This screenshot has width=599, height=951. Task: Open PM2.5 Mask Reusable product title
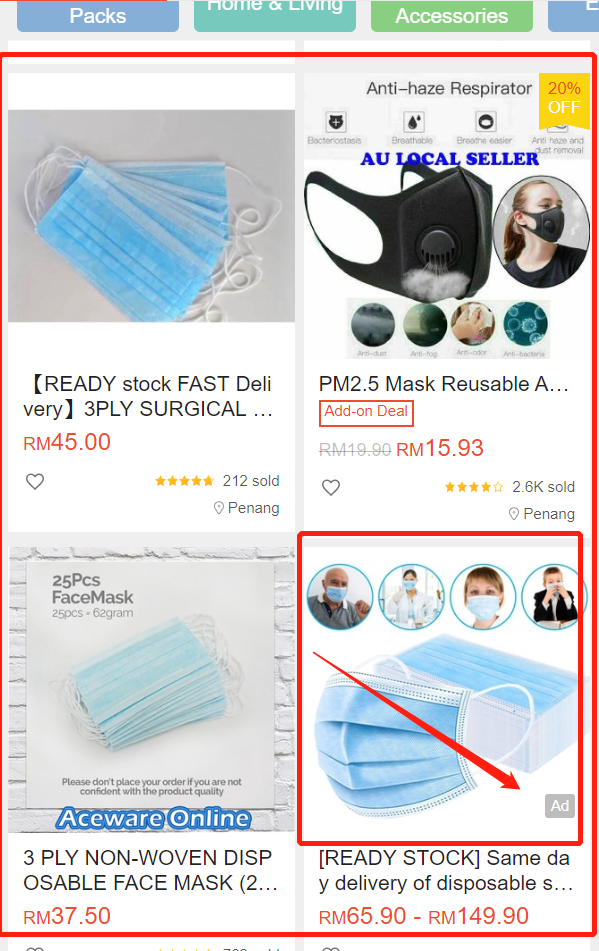click(444, 384)
